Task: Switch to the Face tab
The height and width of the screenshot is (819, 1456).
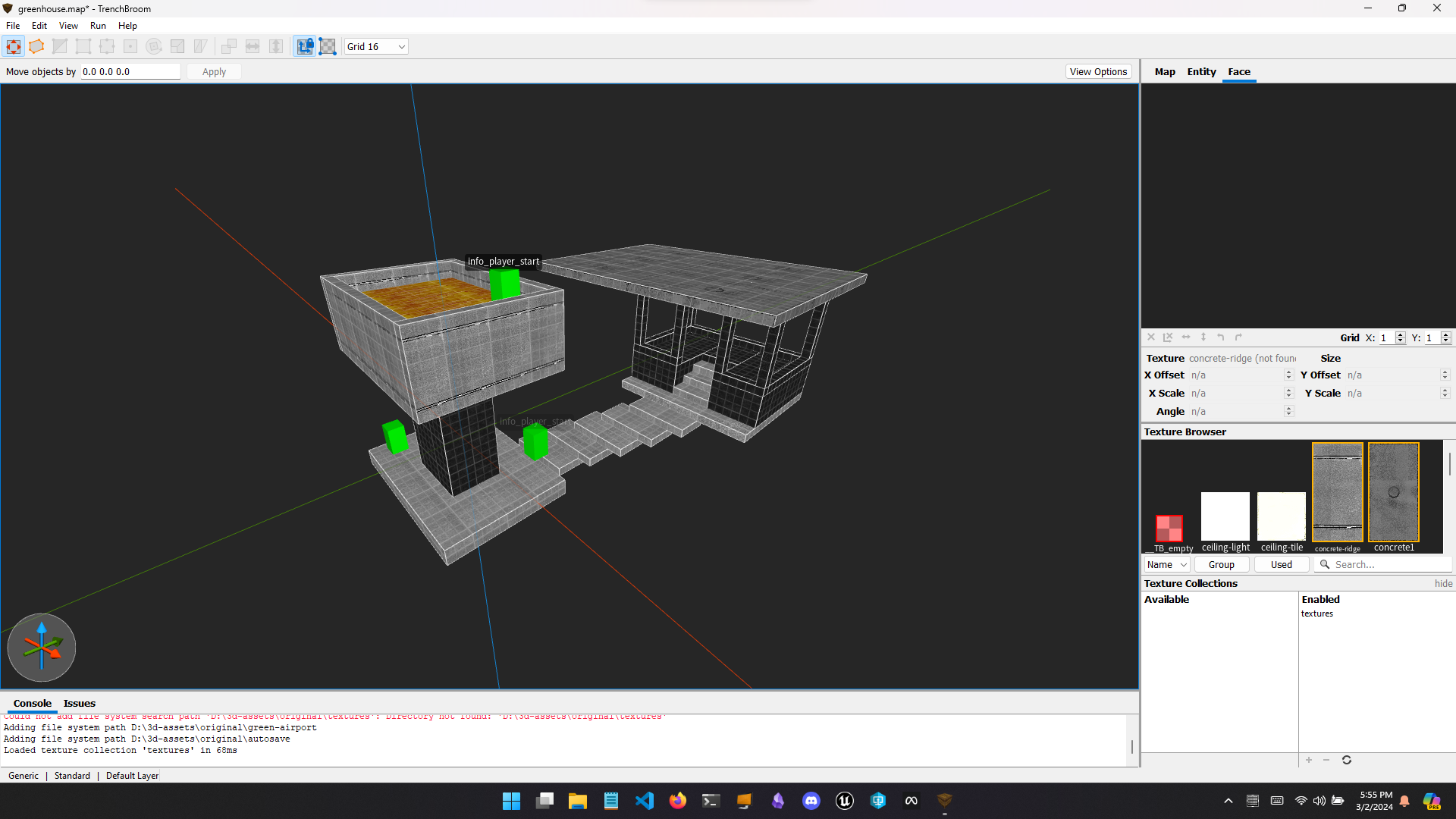Action: (x=1238, y=71)
